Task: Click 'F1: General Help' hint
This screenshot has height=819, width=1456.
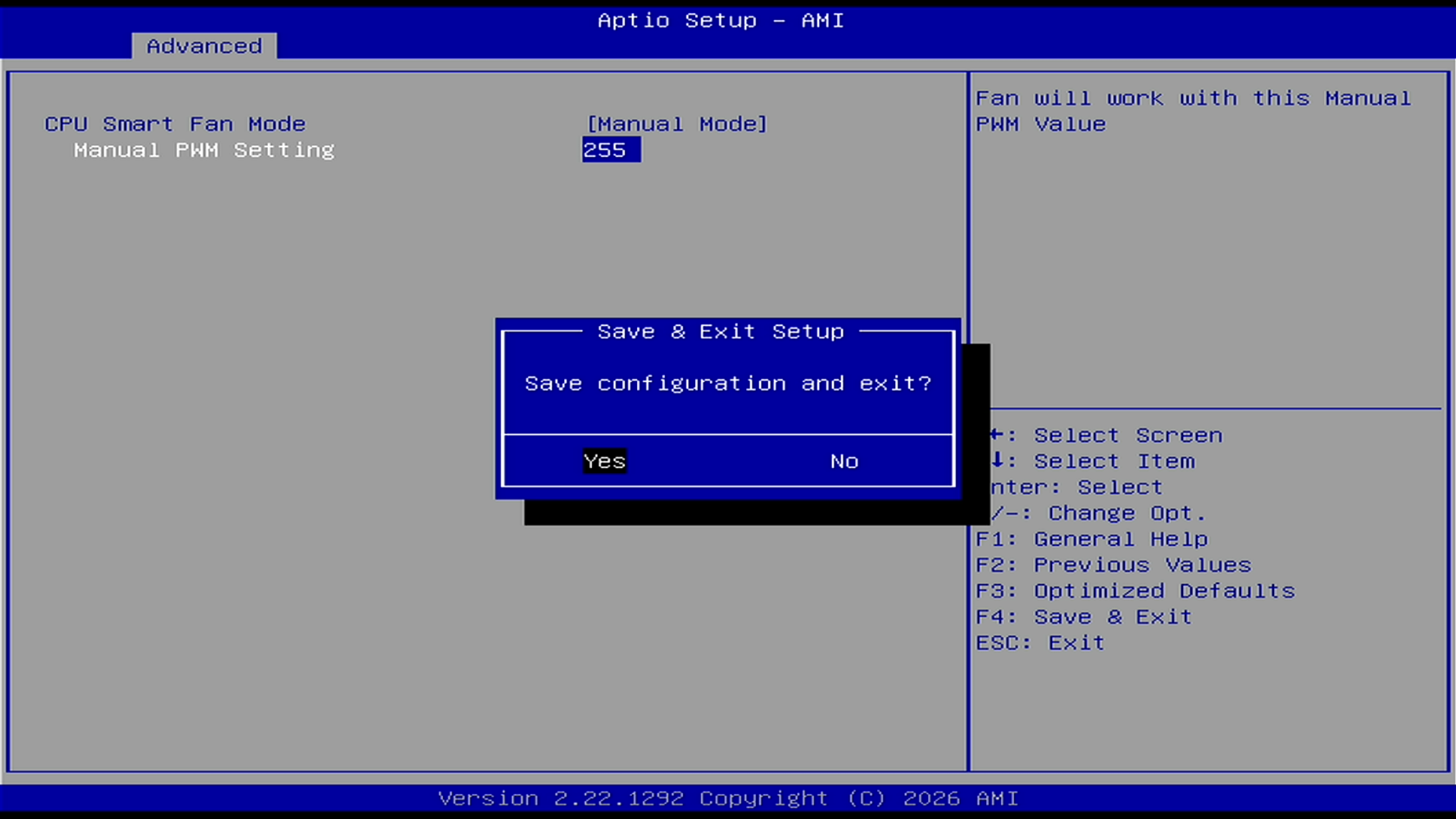Action: click(x=1092, y=539)
